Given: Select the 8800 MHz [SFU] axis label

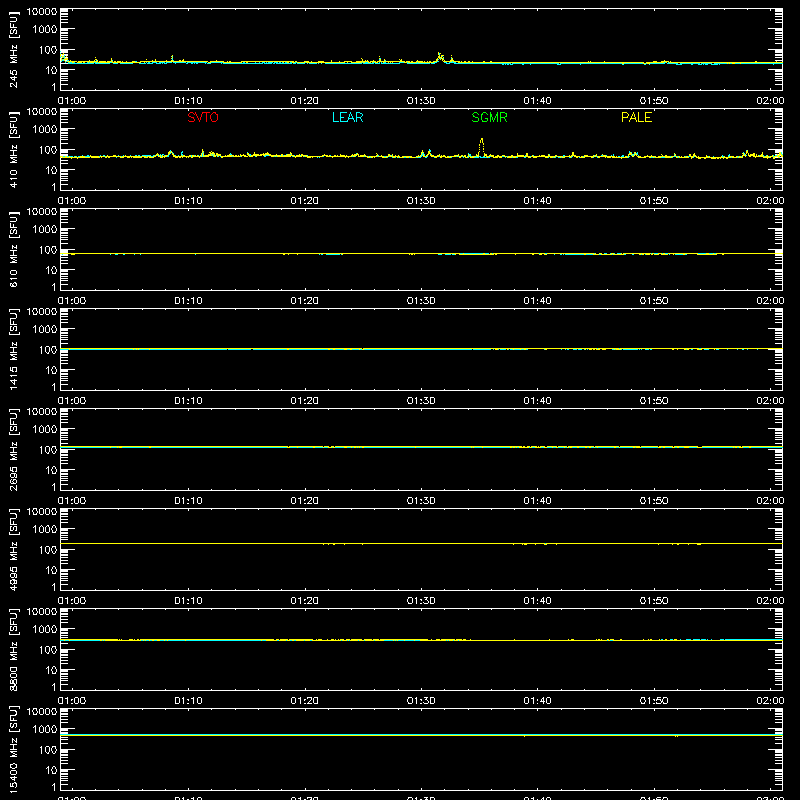Looking at the screenshot, I should coord(13,649).
